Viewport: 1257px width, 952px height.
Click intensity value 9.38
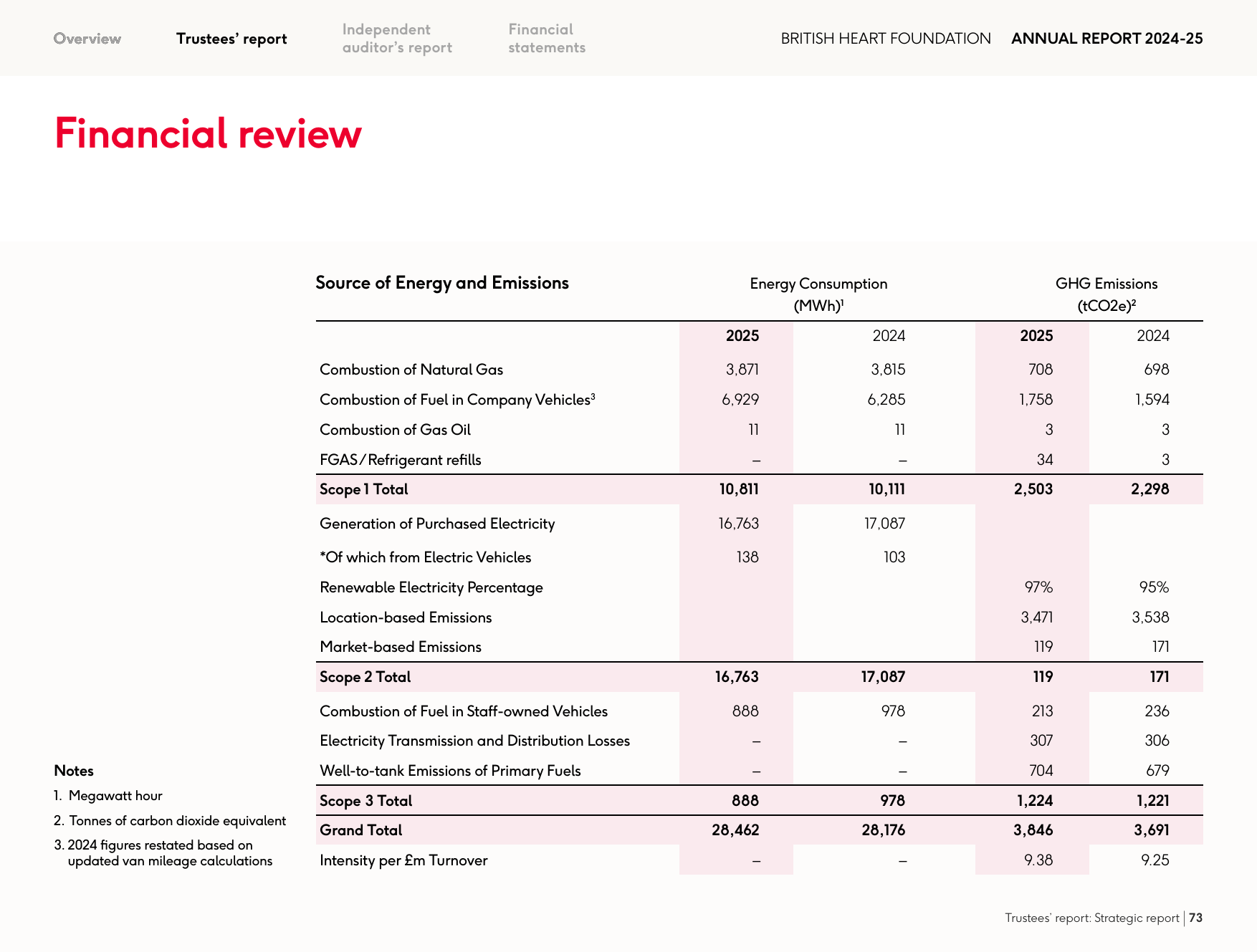pyautogui.click(x=1039, y=860)
